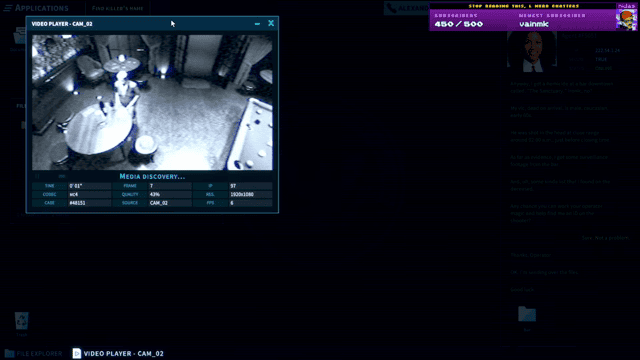640x360 pixels.
Task: Open the Bar folder in the chat panel
Action: [527, 314]
